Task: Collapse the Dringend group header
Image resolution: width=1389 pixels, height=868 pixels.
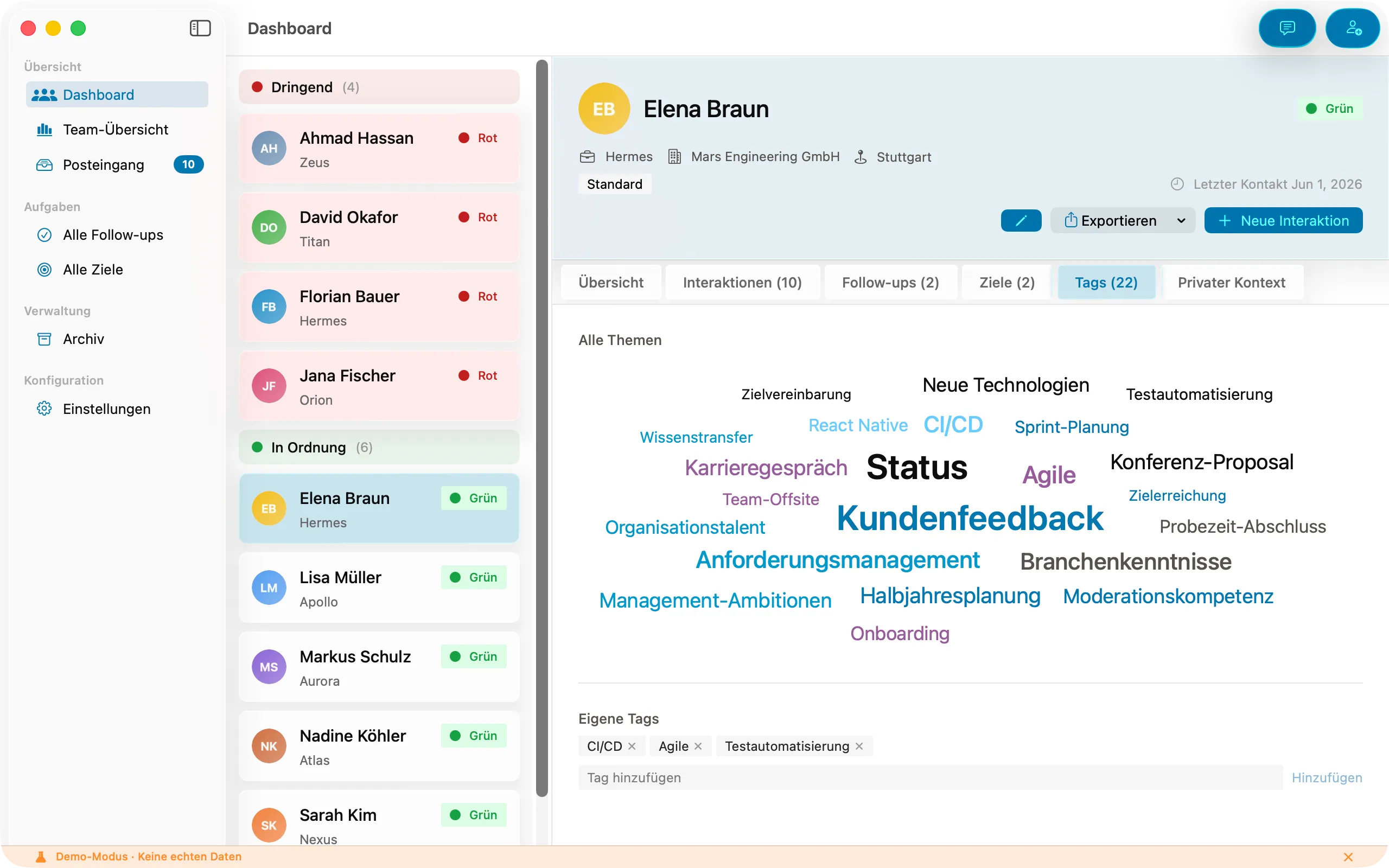Action: click(x=379, y=87)
